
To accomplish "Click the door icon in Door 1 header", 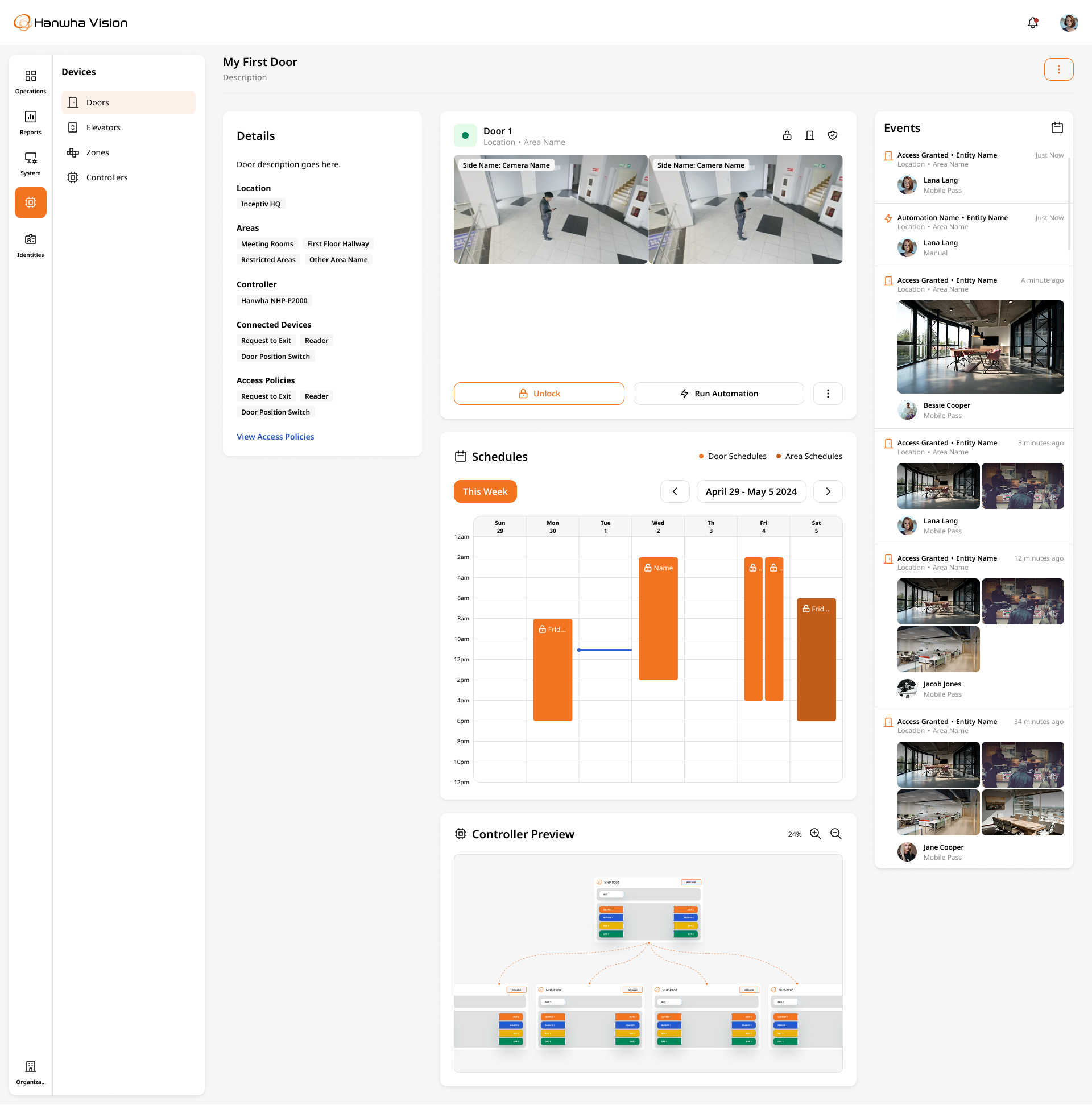I will [x=810, y=135].
